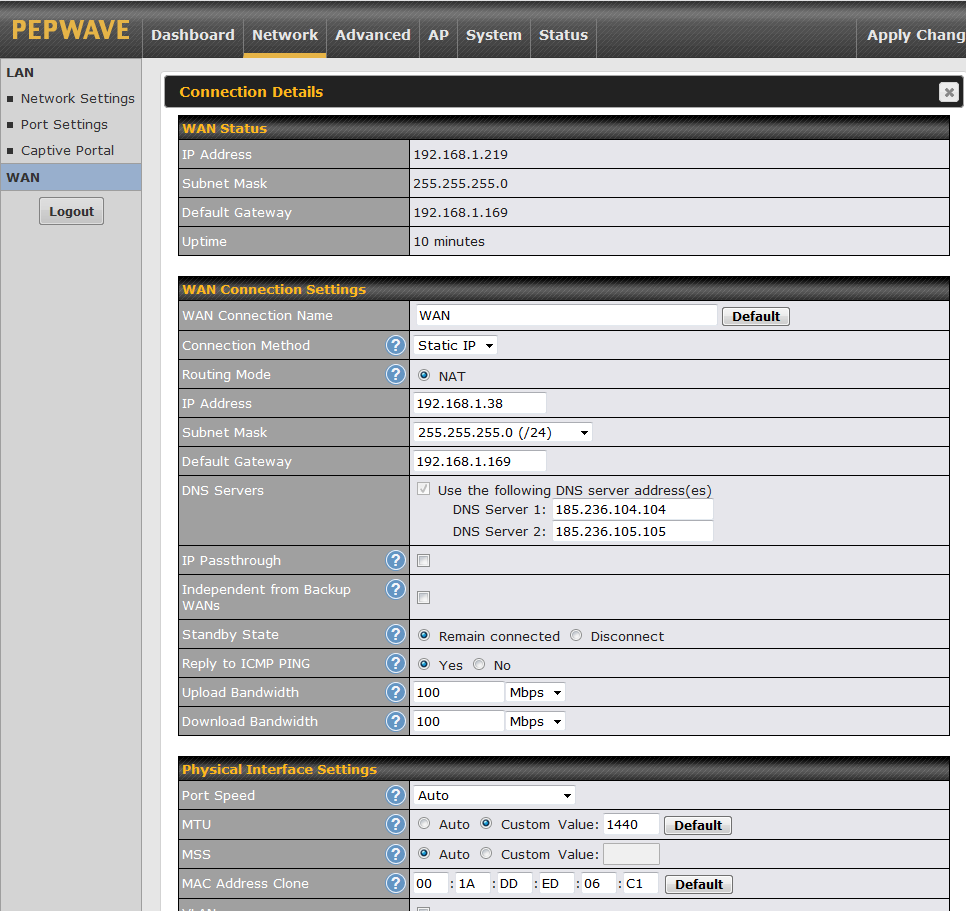
Task: Open the Subnet Mask dropdown
Action: click(503, 432)
